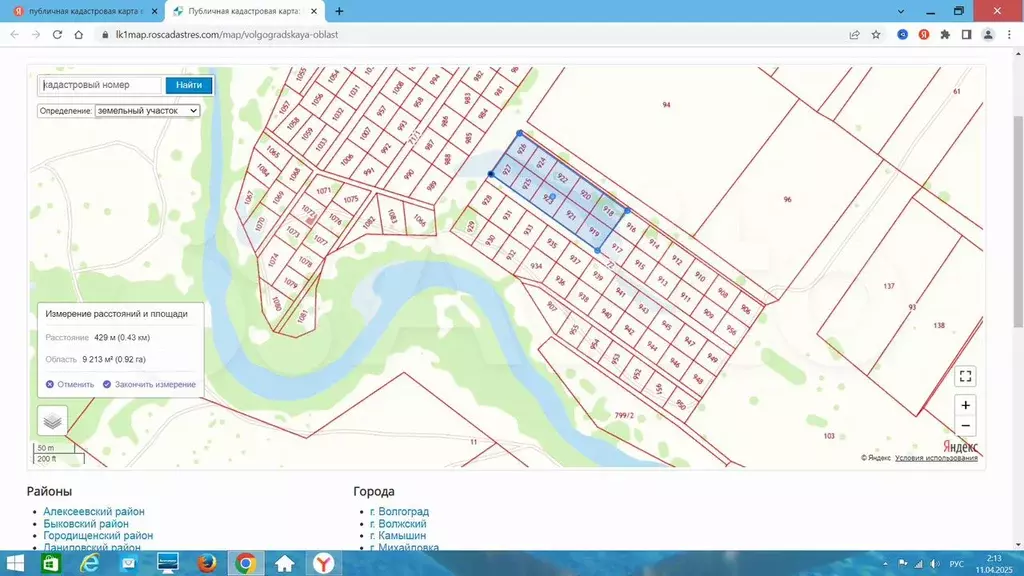This screenshot has height=576, width=1024.
Task: Zoom out on the map
Action: [x=965, y=426]
